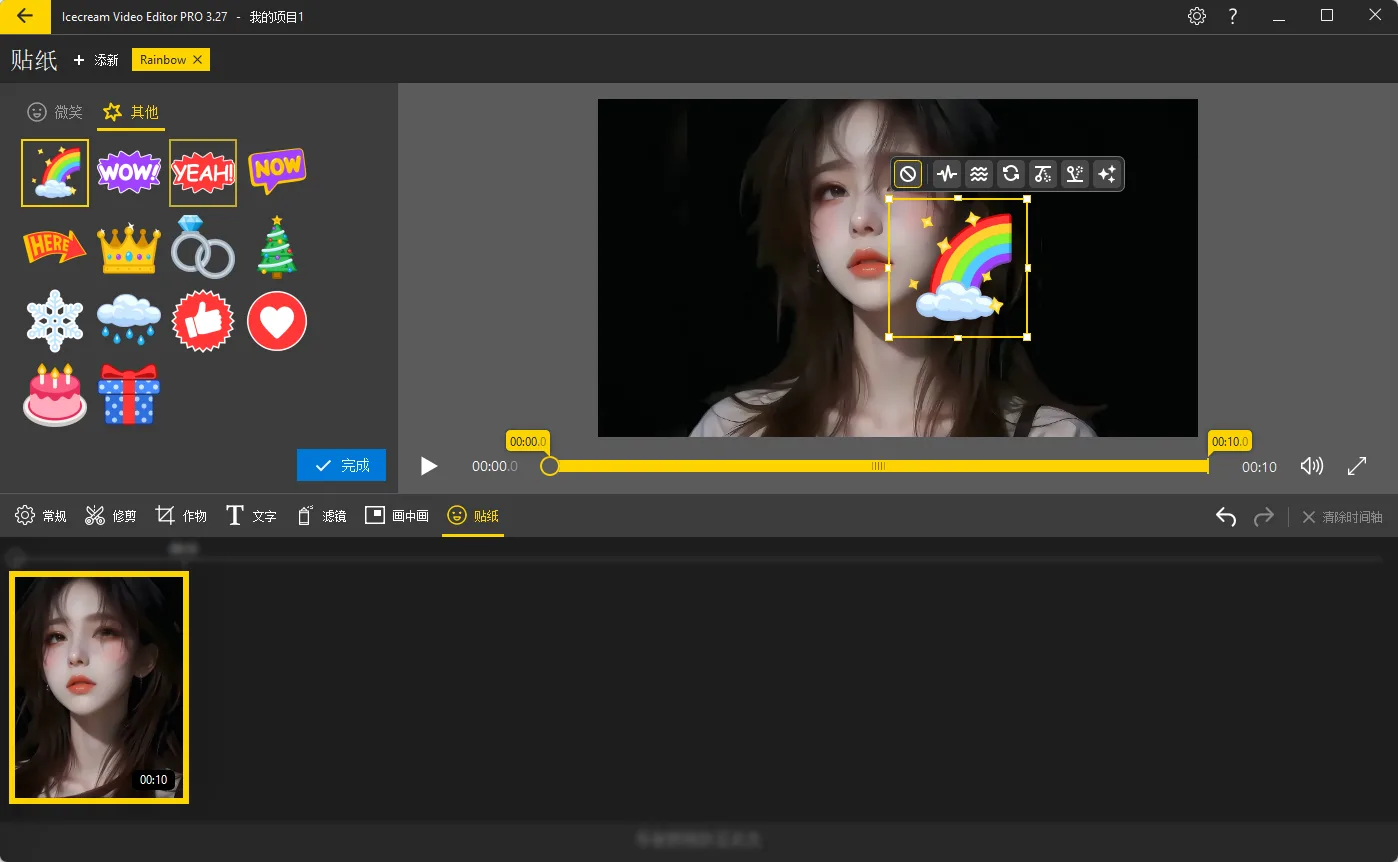The image size is (1398, 862).
Task: Open the 修剪 trim tool tab
Action: (110, 516)
